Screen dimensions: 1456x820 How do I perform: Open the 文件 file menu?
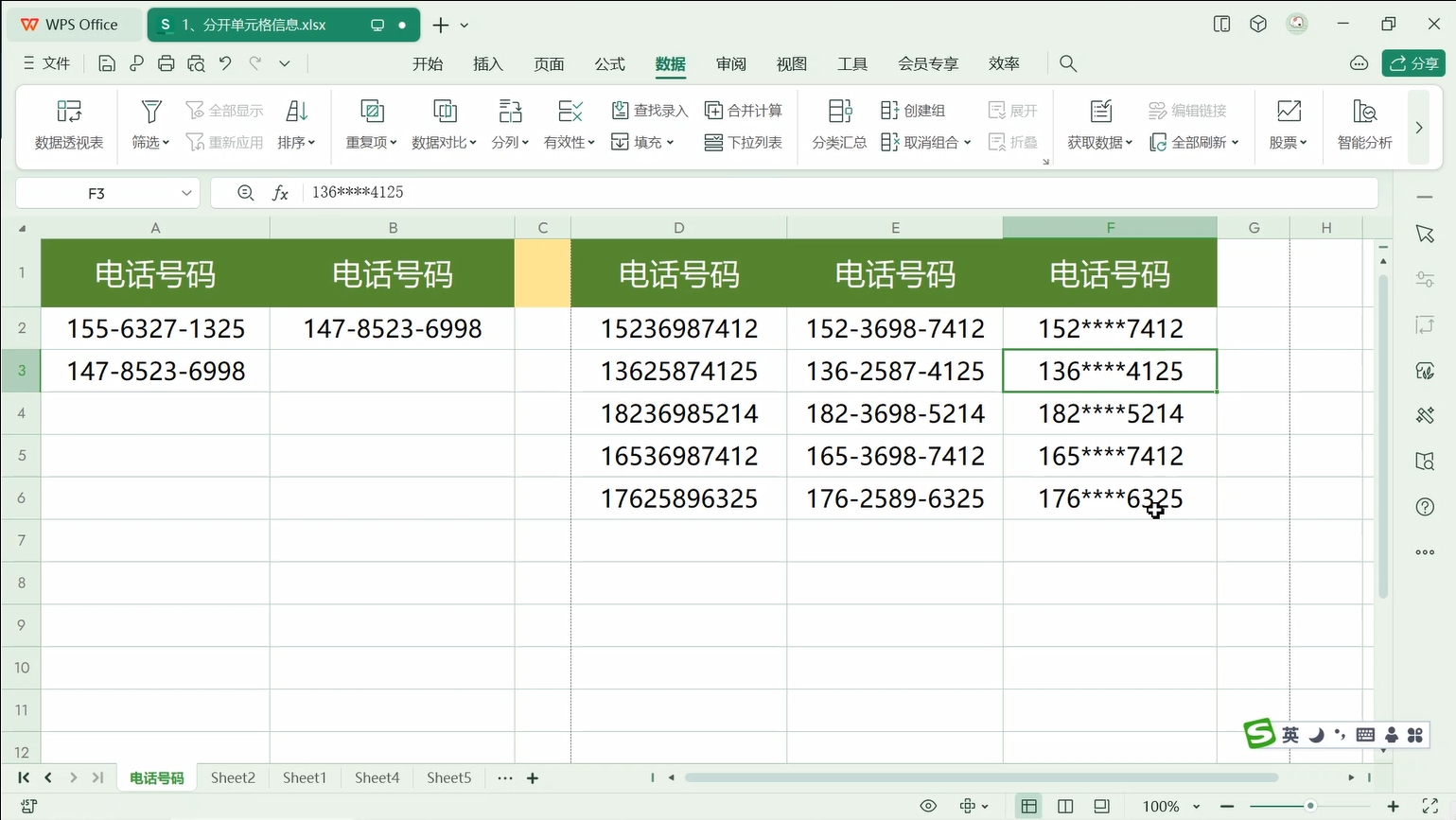[47, 63]
